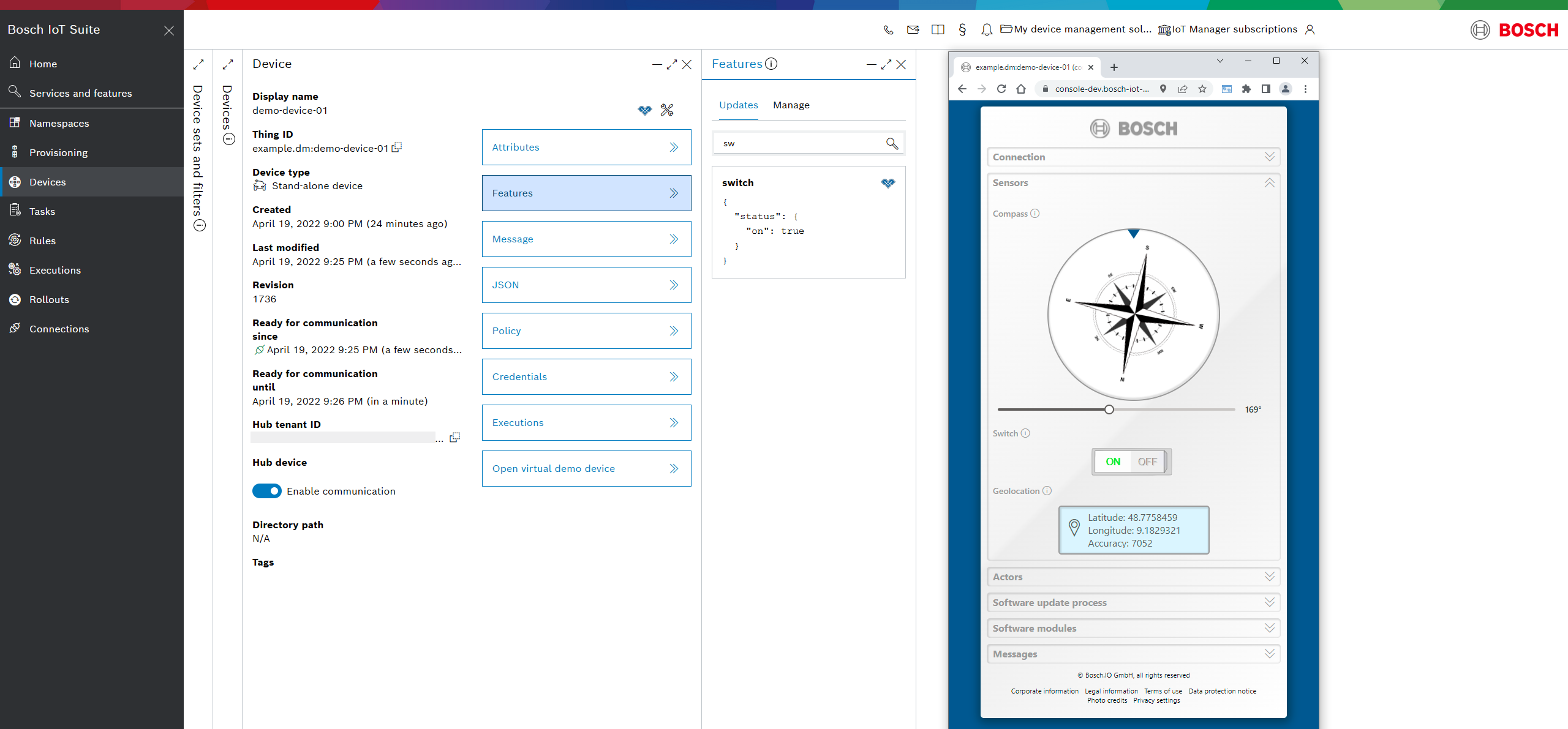Open the IoT Manager subscriptions selector
Screen dimensions: 1568x729
(1227, 29)
